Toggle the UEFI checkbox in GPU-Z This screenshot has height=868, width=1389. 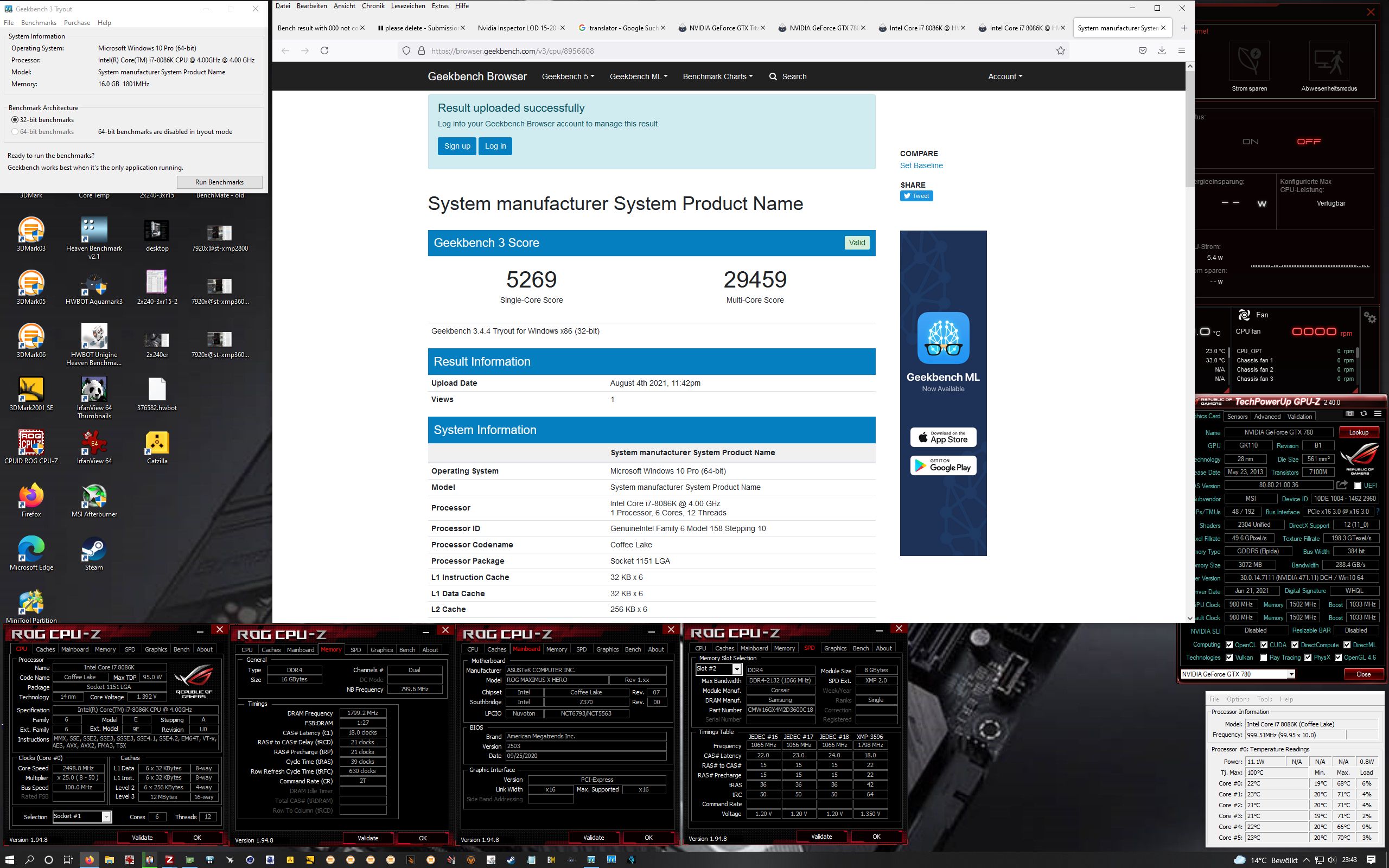[x=1358, y=486]
